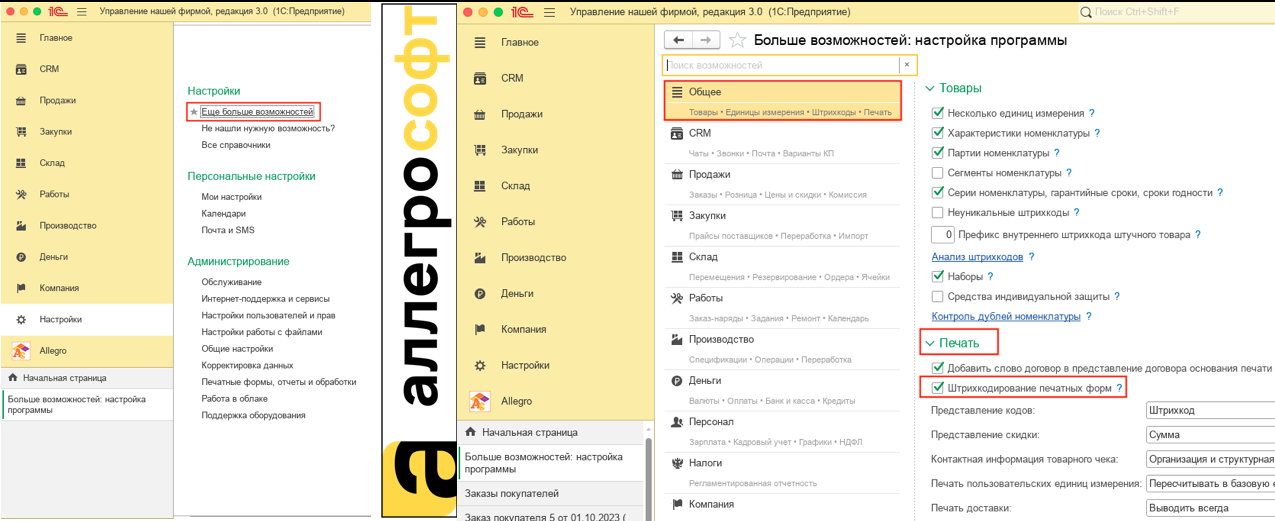The height and width of the screenshot is (521, 1275).
Task: Go back with the left arrow button
Action: click(x=679, y=40)
